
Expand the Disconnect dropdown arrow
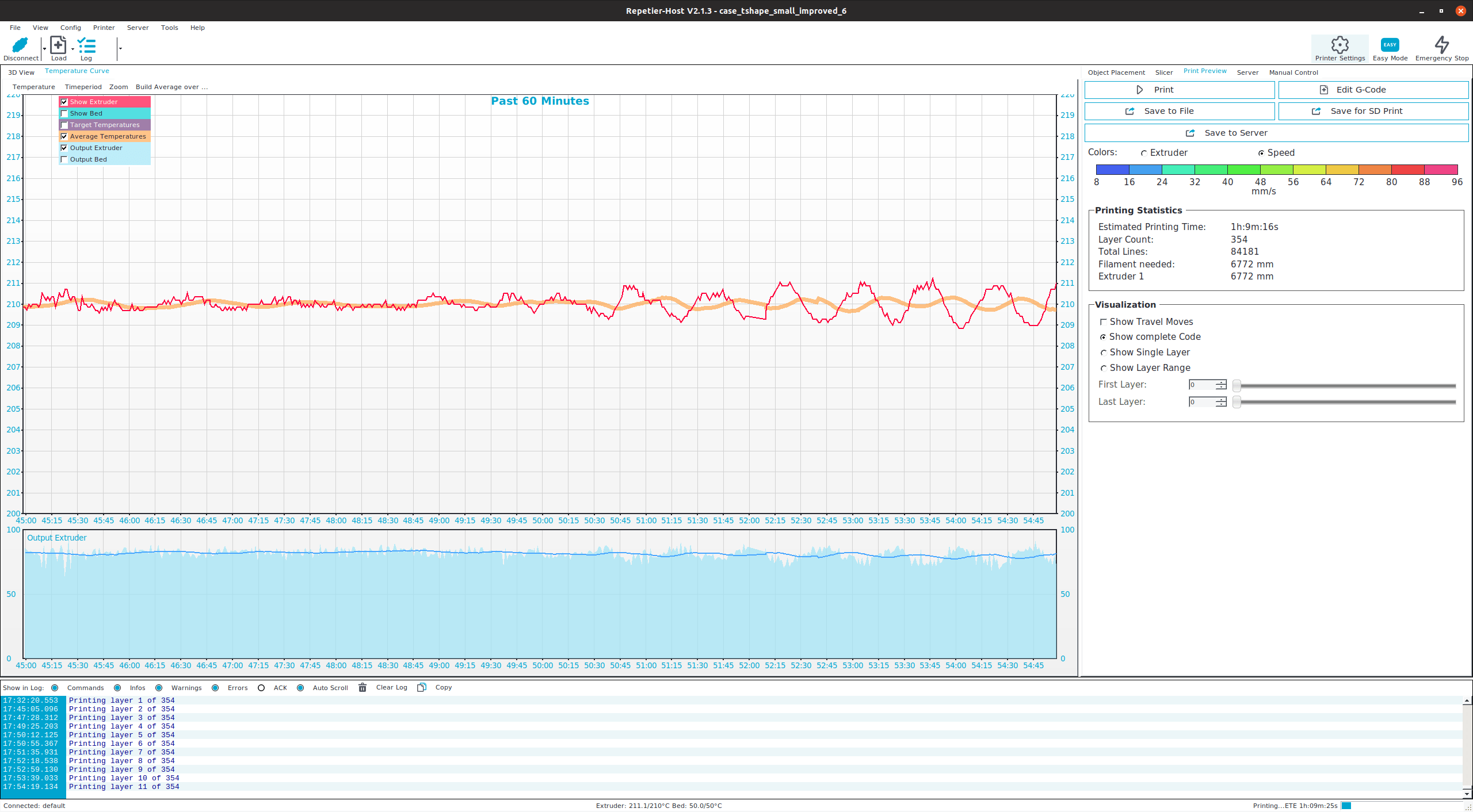pos(44,49)
